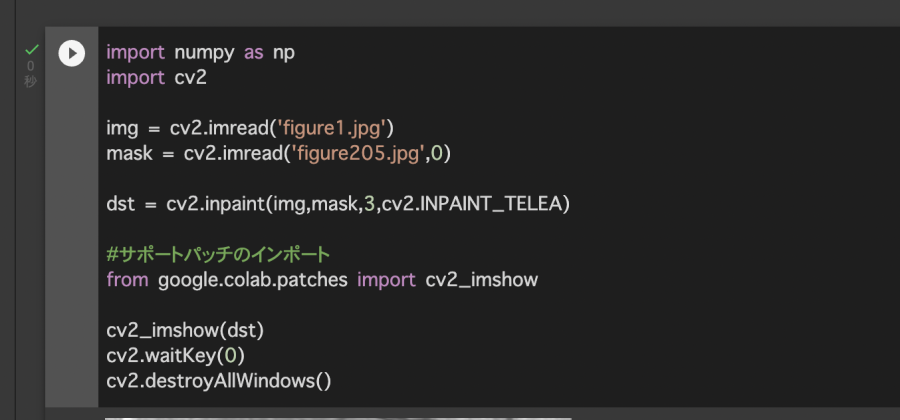Screen dimensions: 900x420
Task: Click 'cv2_imshow' in the from-import line
Action: [482, 280]
